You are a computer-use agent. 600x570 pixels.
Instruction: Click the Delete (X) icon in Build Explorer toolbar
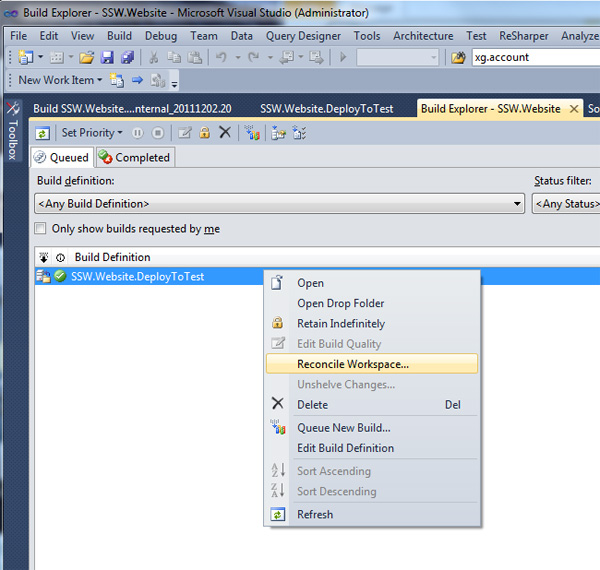tap(224, 132)
